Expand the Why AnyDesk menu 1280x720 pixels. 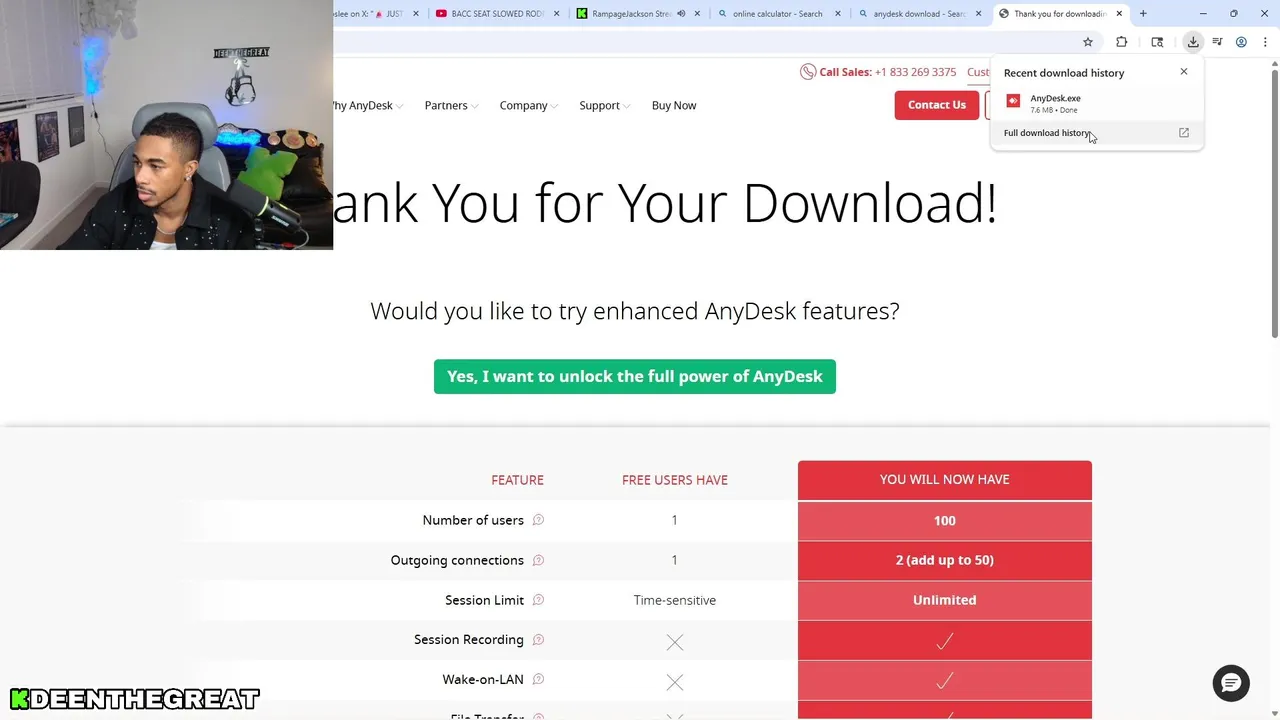(x=365, y=106)
